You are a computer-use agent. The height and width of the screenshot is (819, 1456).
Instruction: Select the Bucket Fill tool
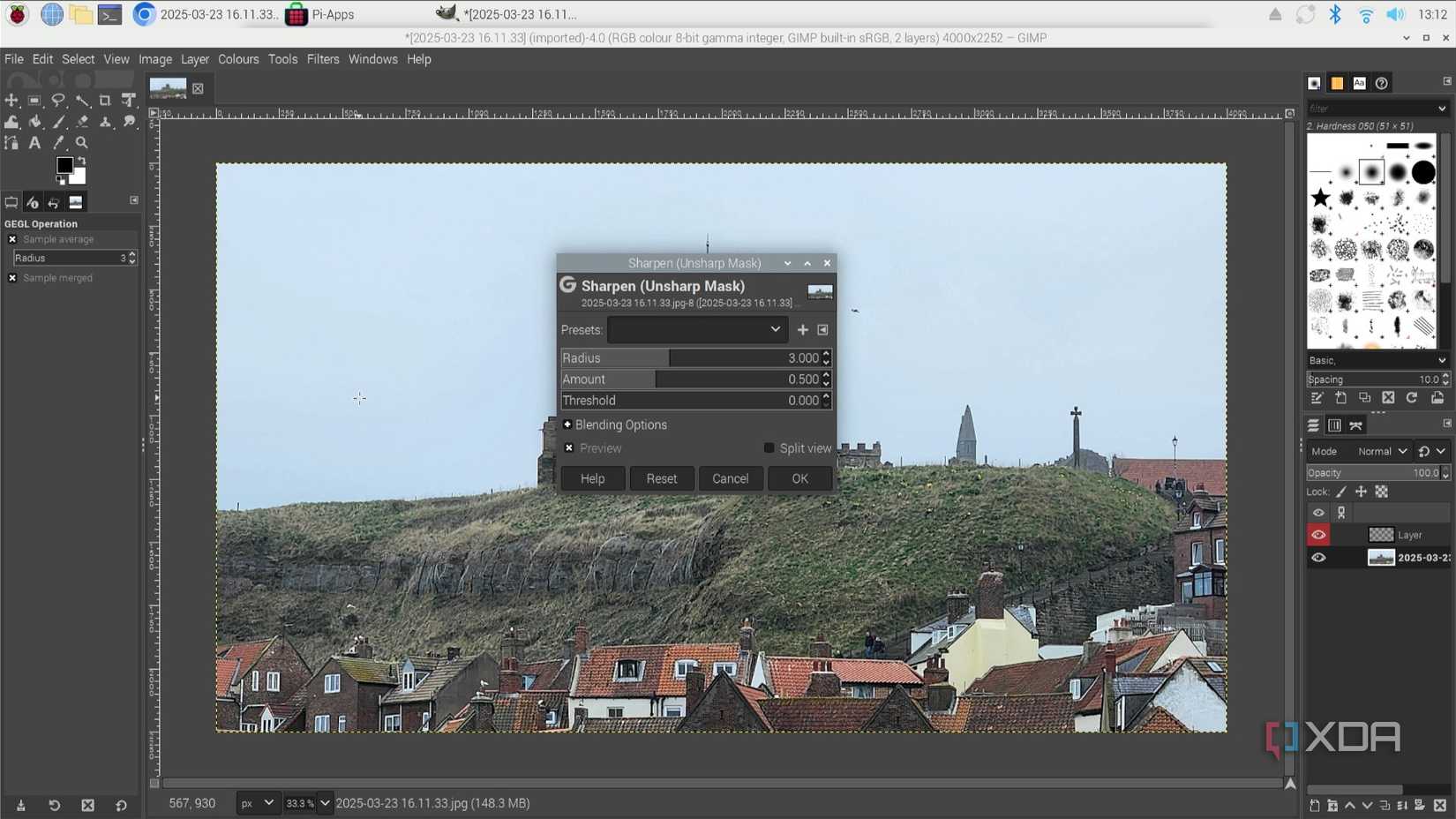[x=35, y=122]
